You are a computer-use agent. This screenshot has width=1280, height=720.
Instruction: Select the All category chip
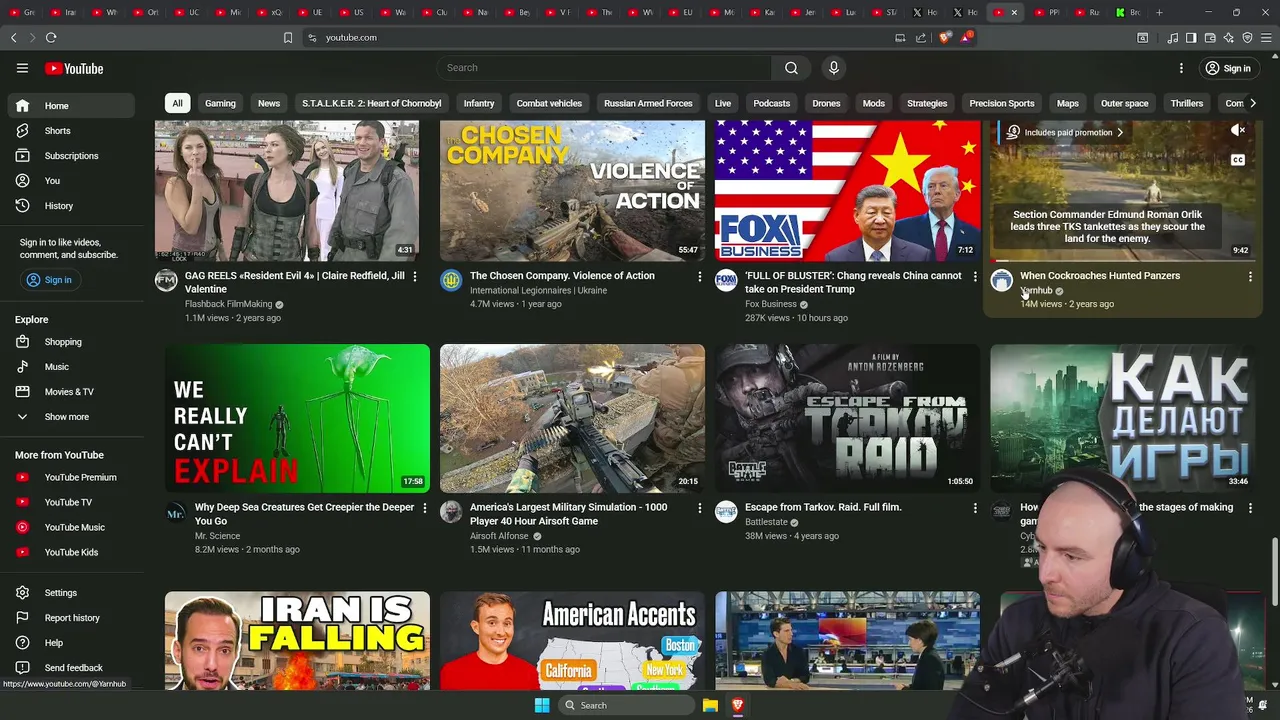[x=177, y=103]
